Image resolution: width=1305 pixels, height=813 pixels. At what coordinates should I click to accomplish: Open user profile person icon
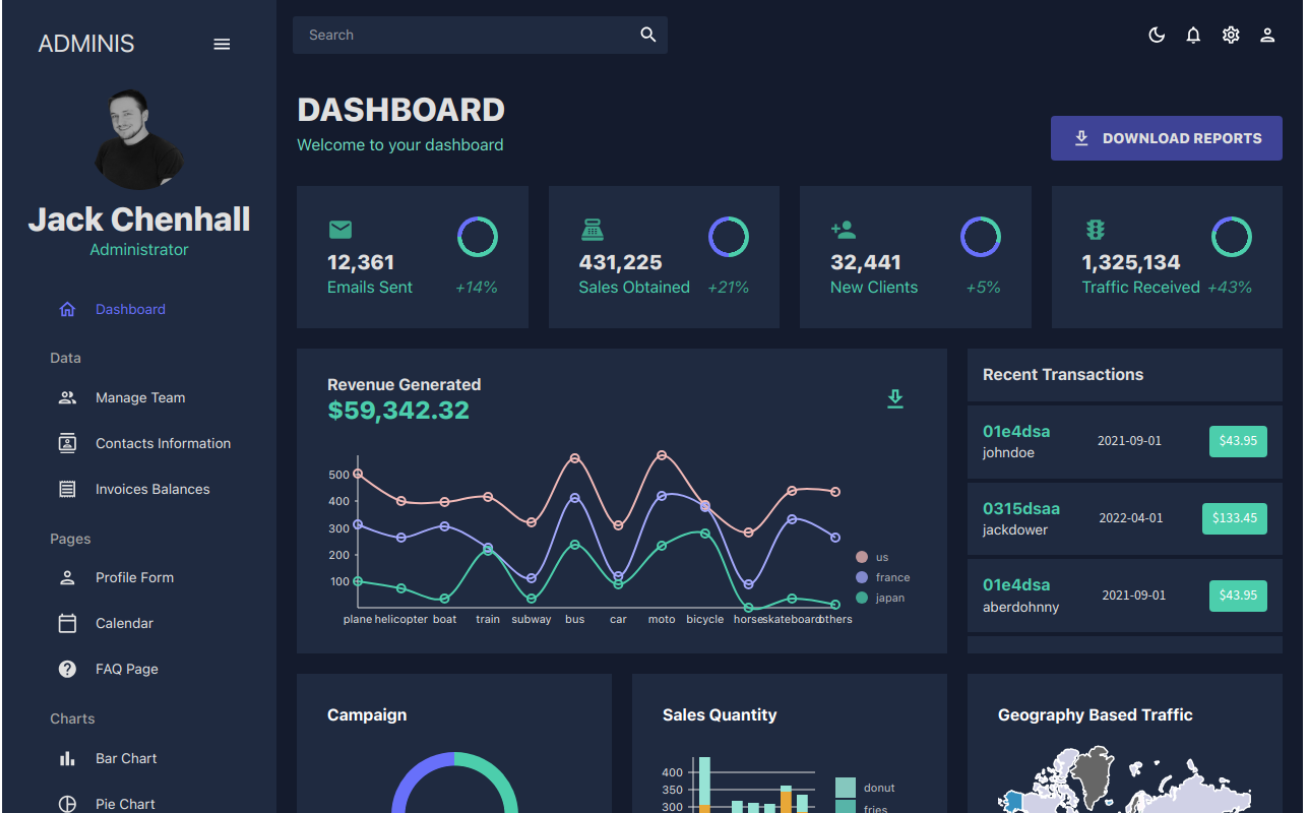(x=1267, y=35)
